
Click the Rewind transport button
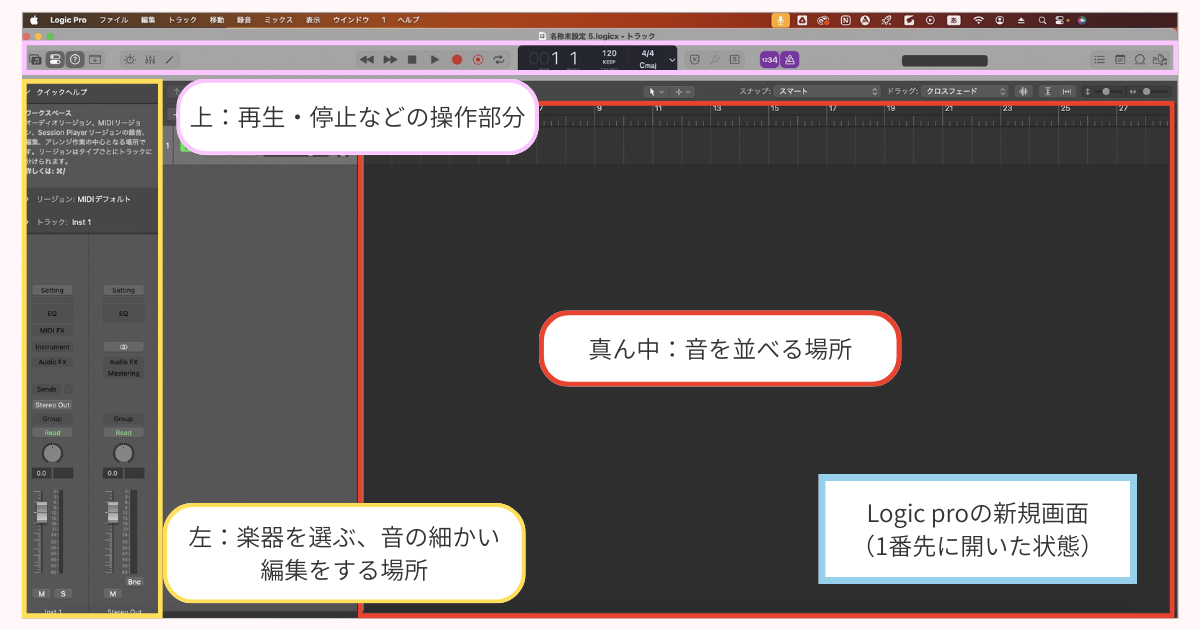(x=366, y=60)
